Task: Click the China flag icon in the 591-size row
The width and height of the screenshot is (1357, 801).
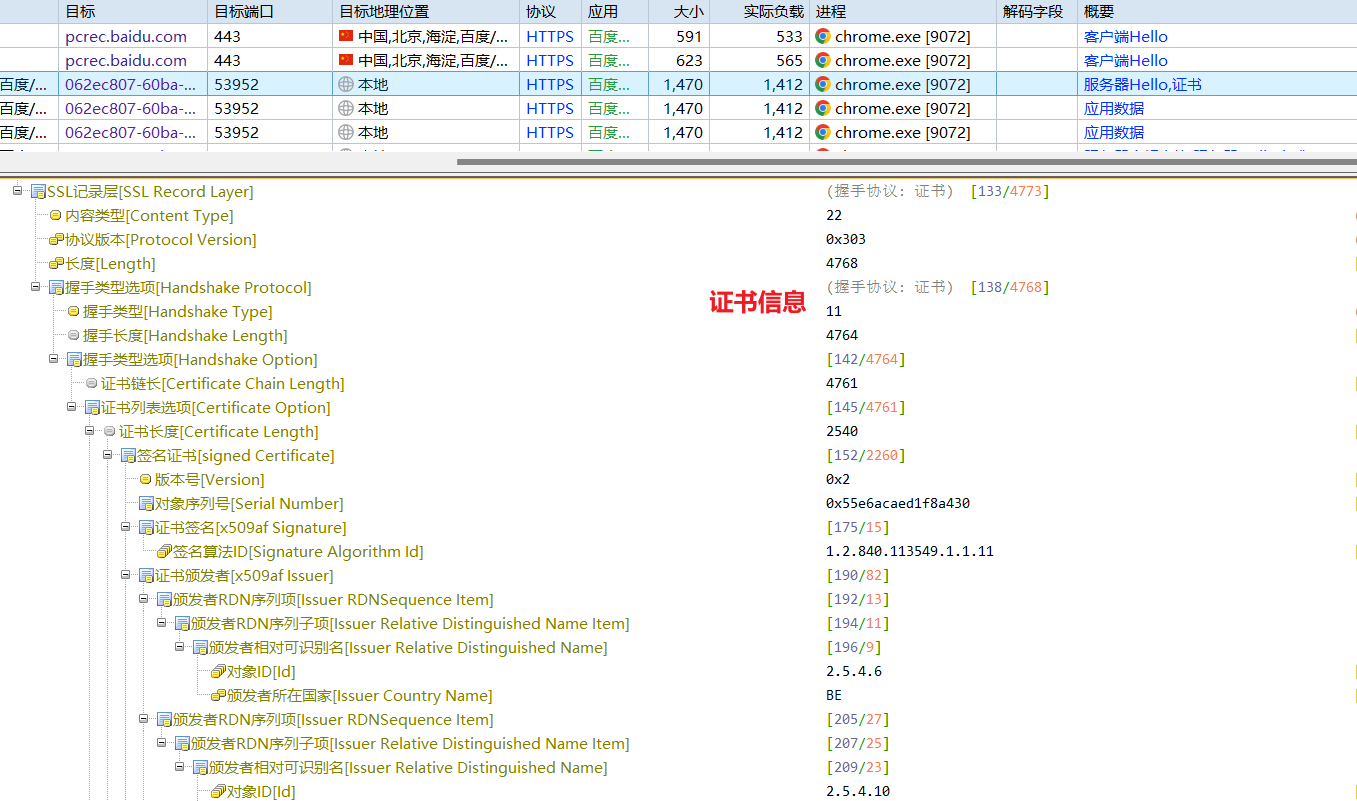Action: pyautogui.click(x=346, y=36)
